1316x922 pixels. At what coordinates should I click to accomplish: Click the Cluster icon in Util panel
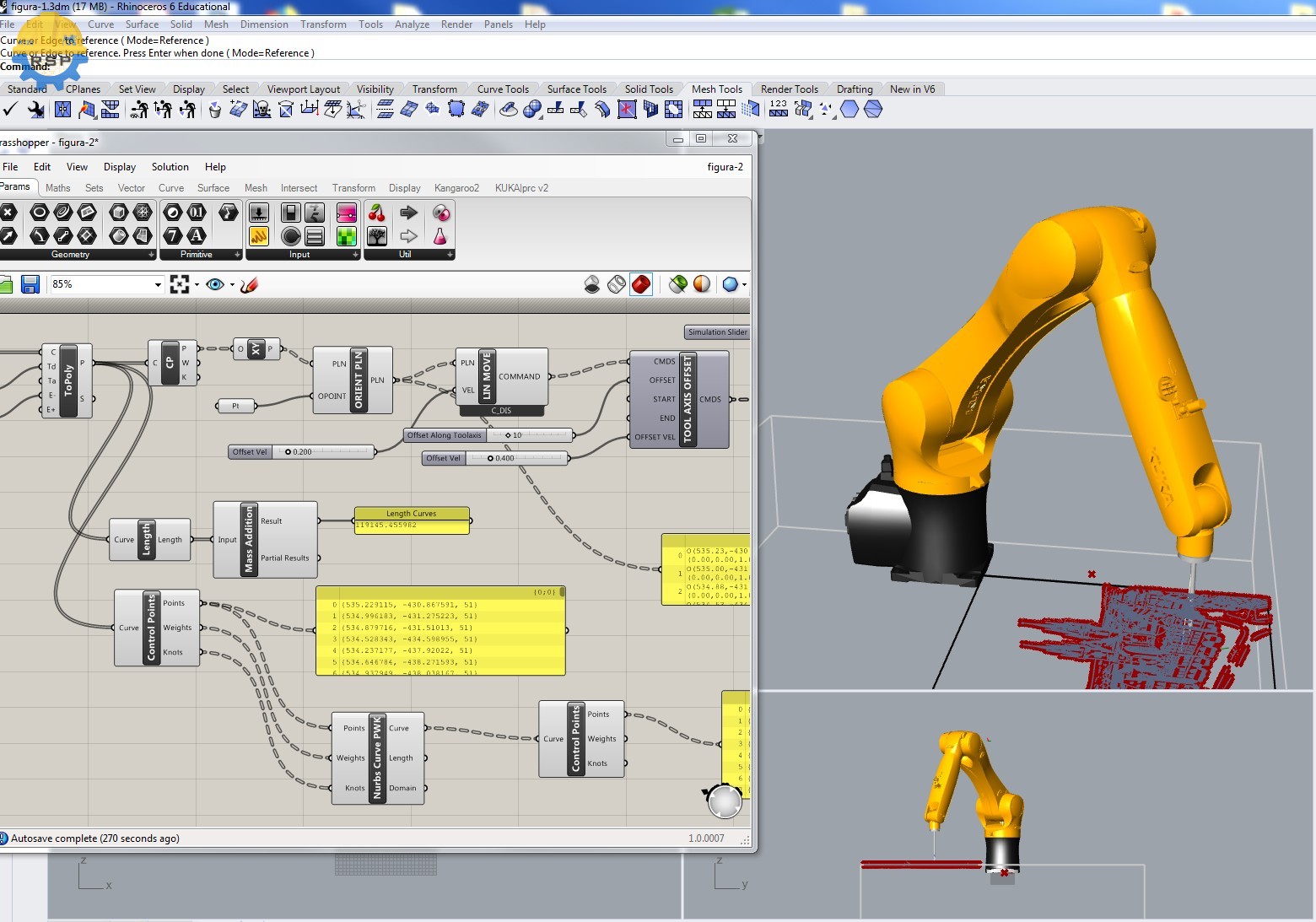440,213
